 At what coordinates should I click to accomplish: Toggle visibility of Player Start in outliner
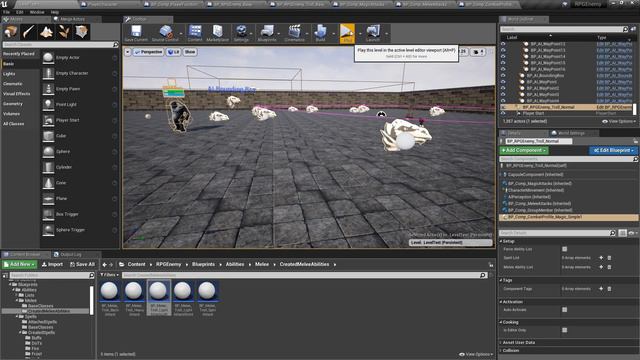tap(503, 113)
